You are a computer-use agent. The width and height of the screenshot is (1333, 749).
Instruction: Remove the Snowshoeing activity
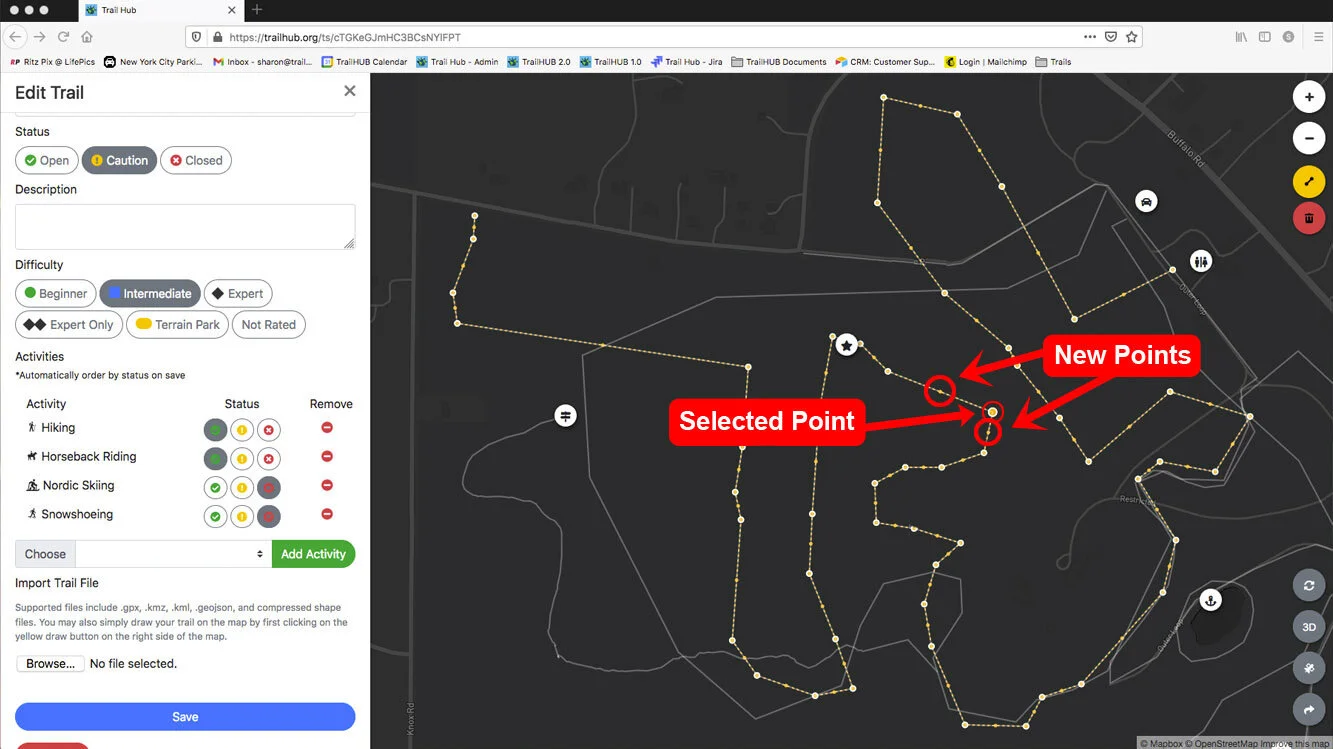[327, 515]
